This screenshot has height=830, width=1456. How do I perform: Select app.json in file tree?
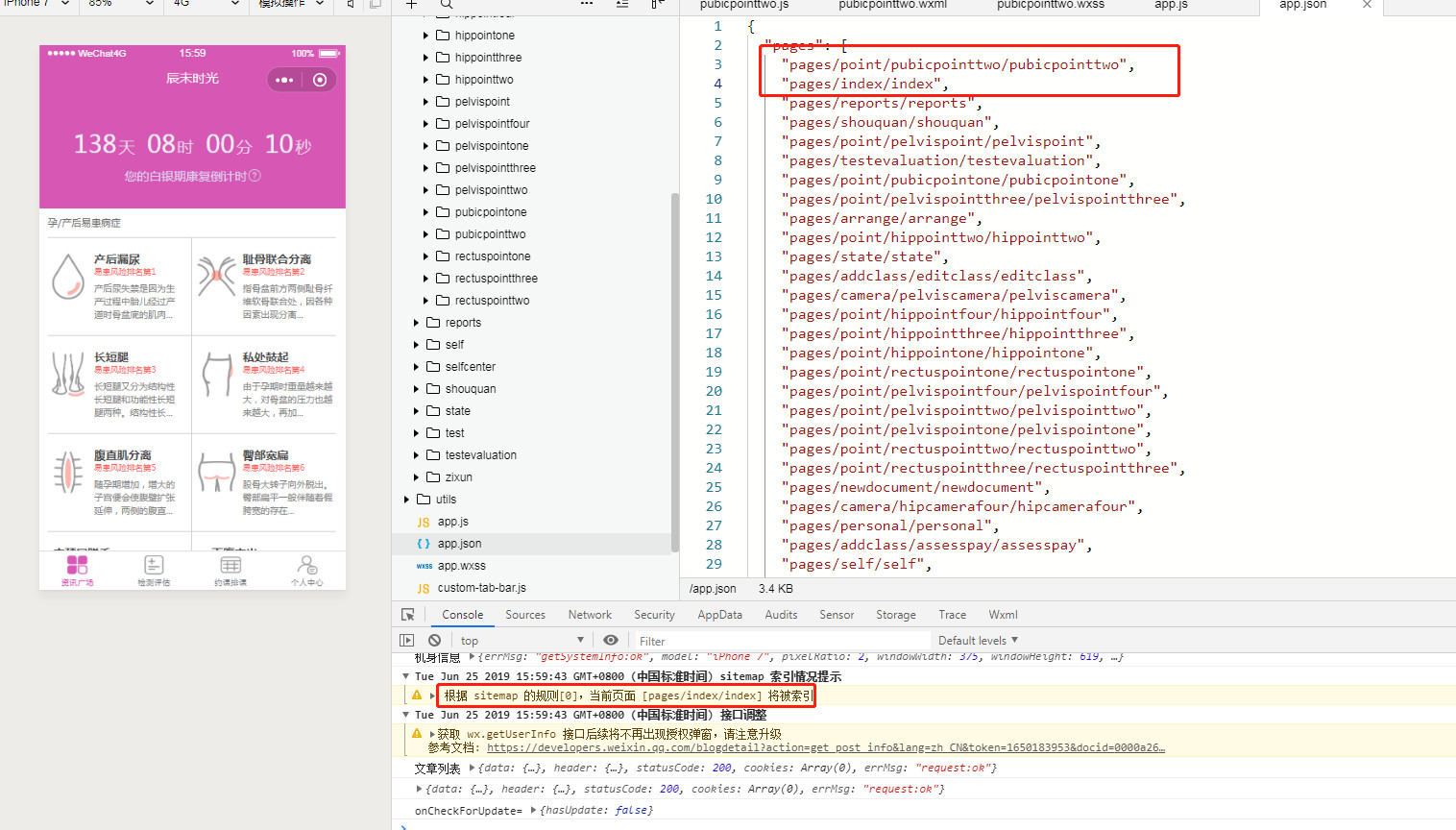459,544
